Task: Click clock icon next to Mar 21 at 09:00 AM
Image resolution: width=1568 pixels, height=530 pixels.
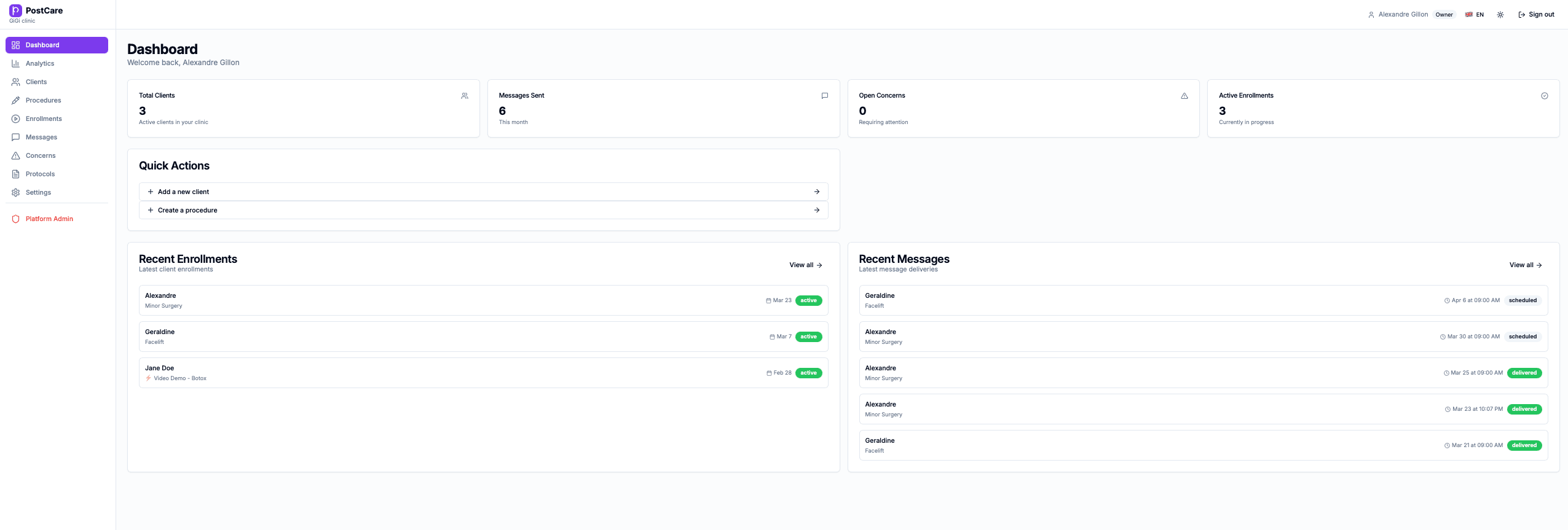Action: [x=1447, y=446]
